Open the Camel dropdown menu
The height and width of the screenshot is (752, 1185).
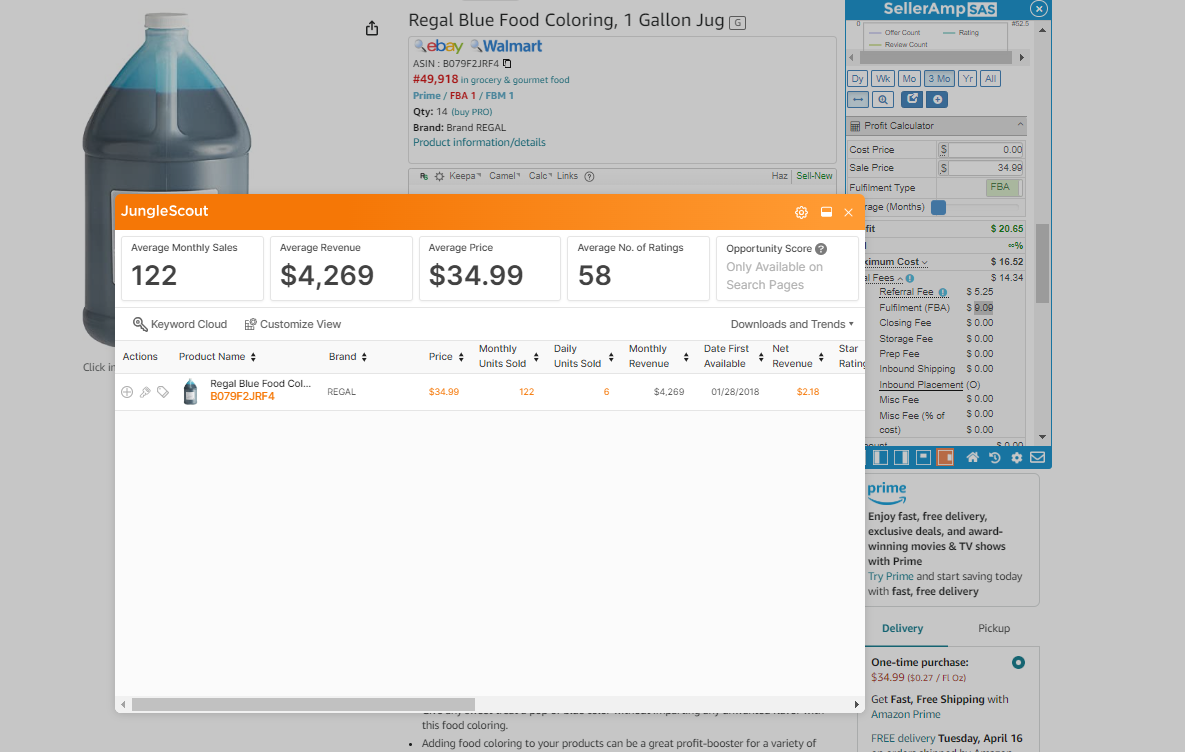coord(504,176)
